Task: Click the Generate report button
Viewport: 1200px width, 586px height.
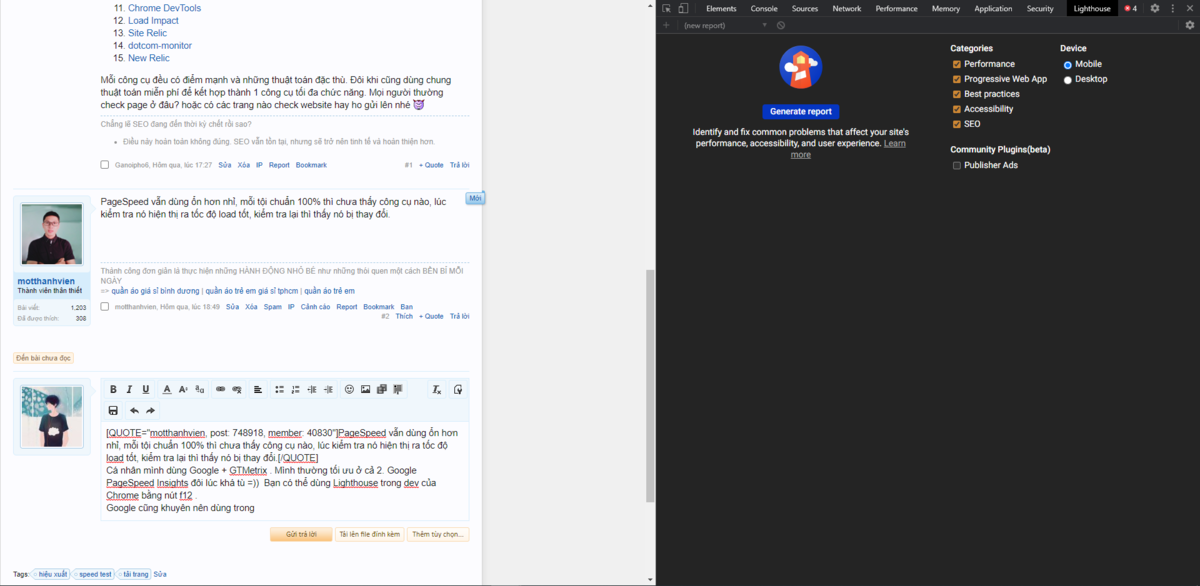Action: click(x=801, y=111)
